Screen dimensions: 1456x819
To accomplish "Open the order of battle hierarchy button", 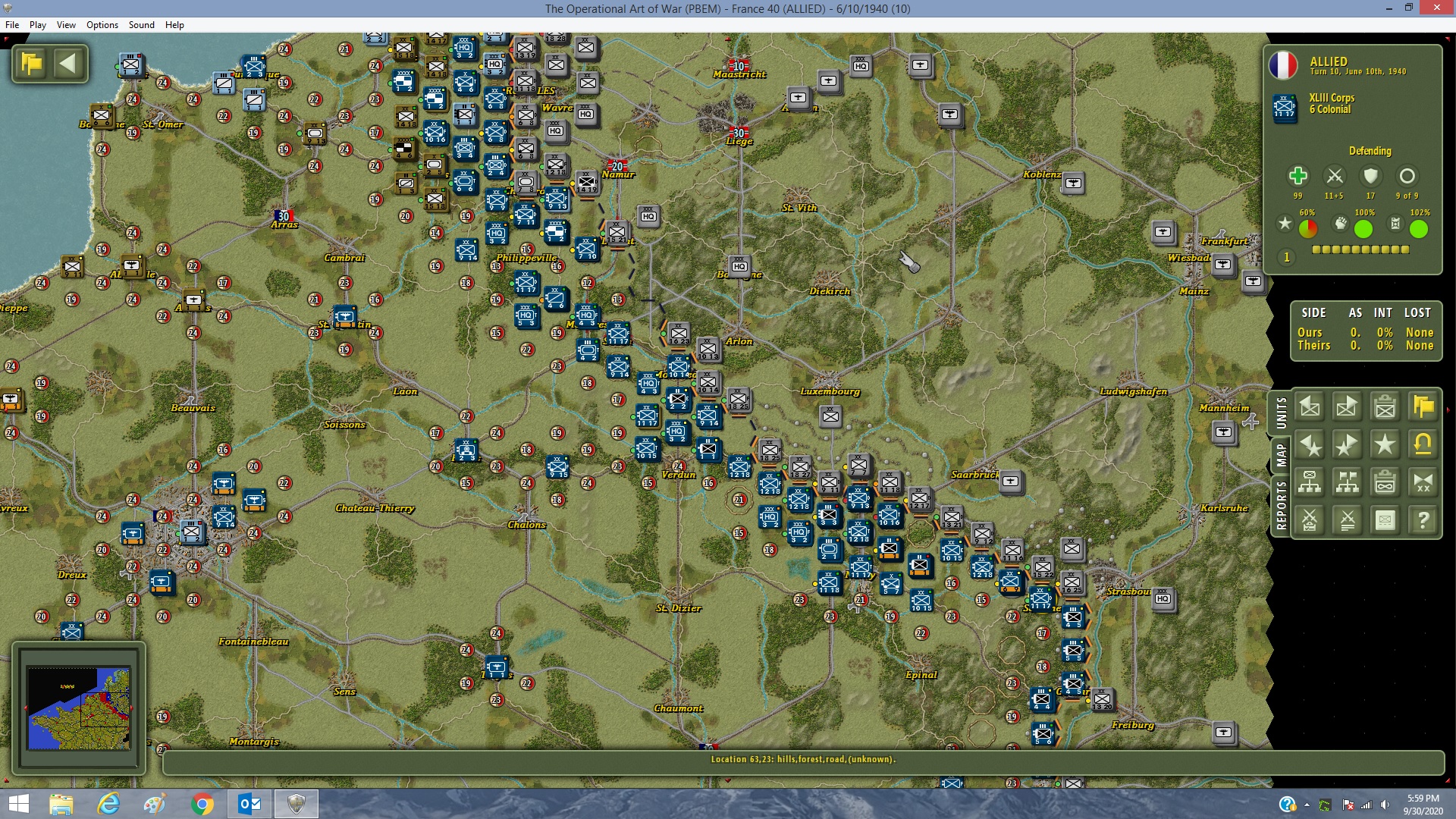I will tap(1310, 482).
